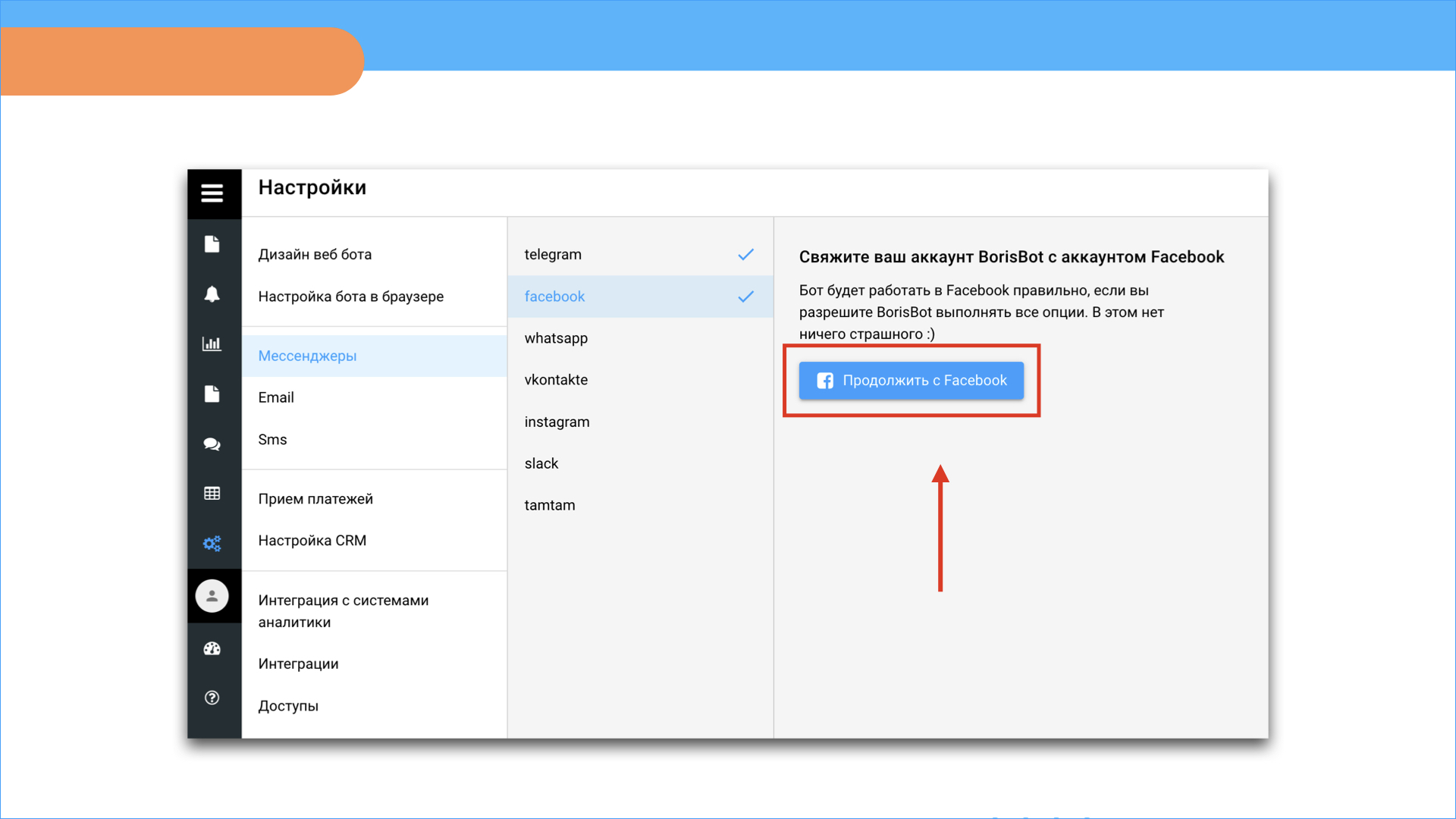Select whatsapp messenger
This screenshot has width=1456, height=819.
[641, 338]
